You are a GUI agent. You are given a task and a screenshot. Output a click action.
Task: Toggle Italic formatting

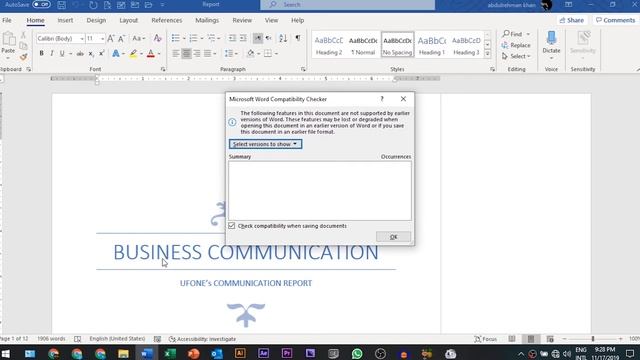52,53
